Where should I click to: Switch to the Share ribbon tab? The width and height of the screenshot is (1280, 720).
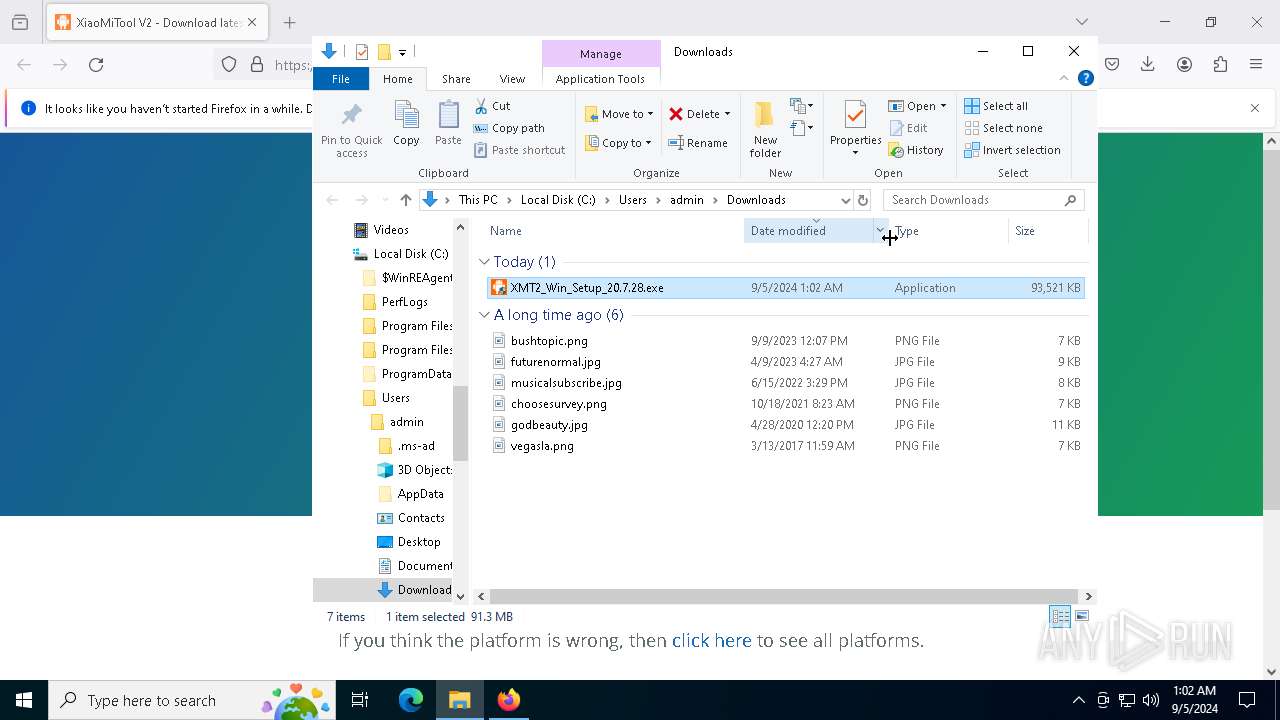[x=456, y=79]
